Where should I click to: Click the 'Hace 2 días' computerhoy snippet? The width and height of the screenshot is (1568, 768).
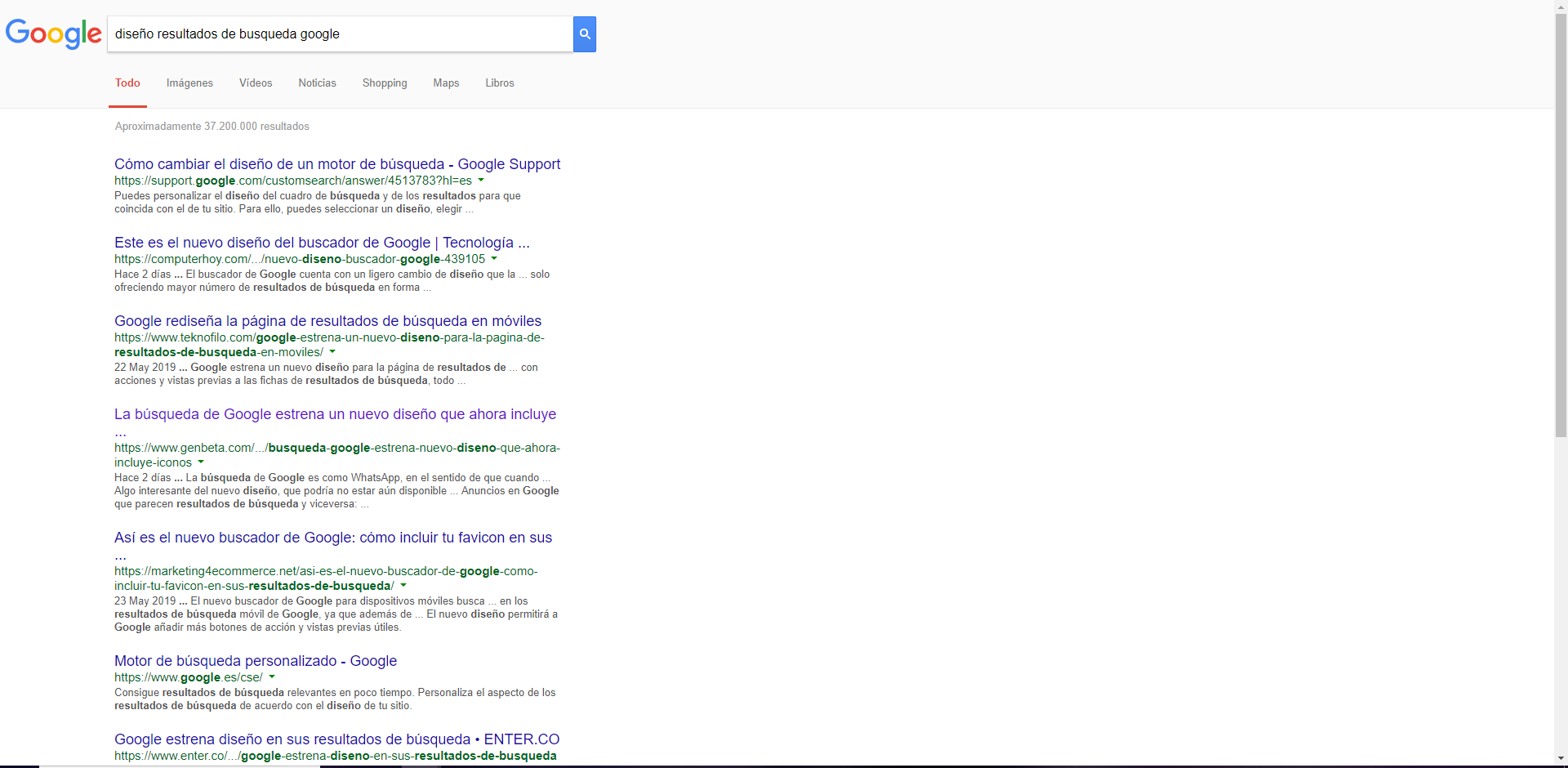point(332,281)
